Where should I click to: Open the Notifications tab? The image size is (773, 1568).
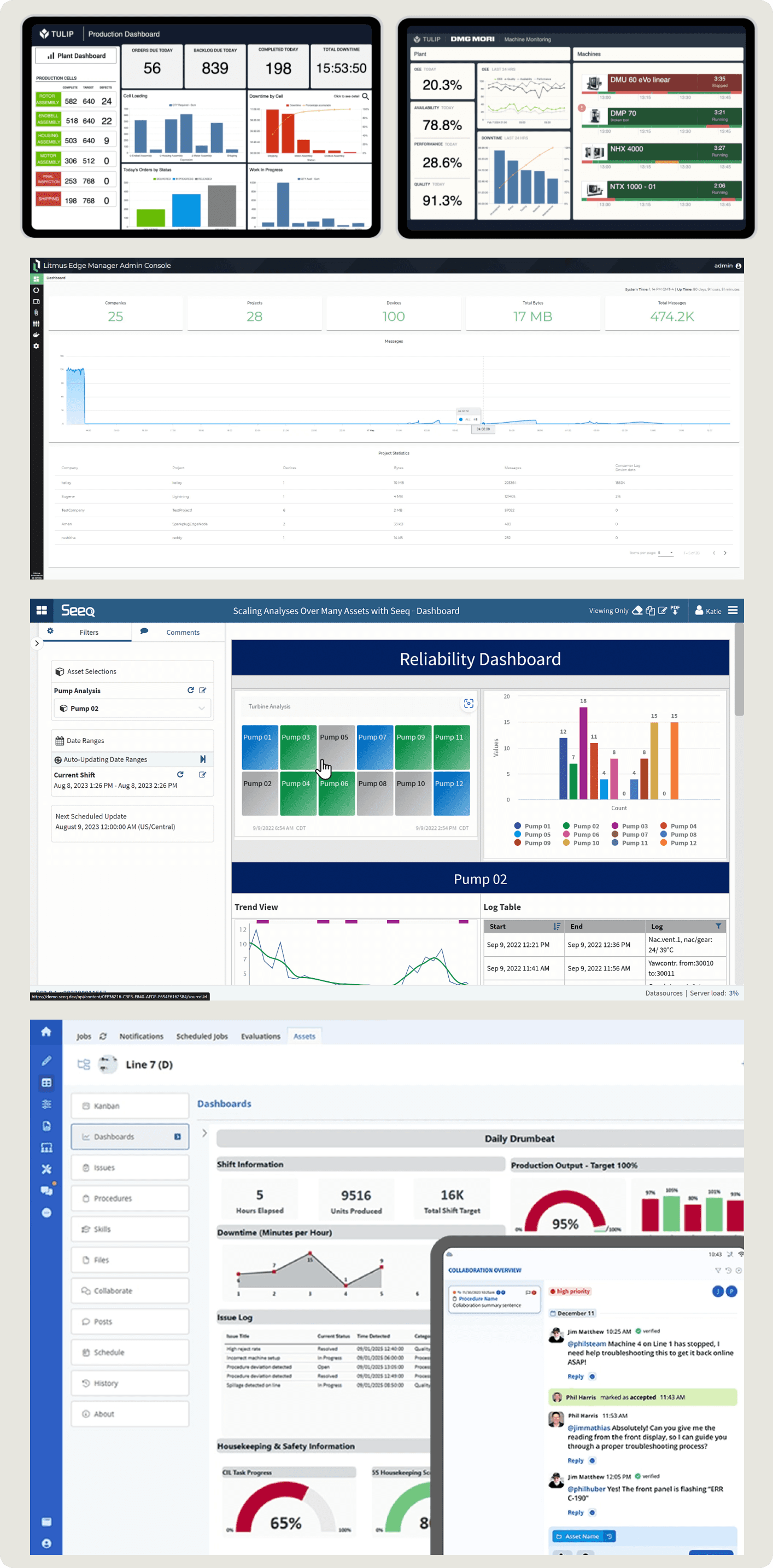coord(141,1036)
